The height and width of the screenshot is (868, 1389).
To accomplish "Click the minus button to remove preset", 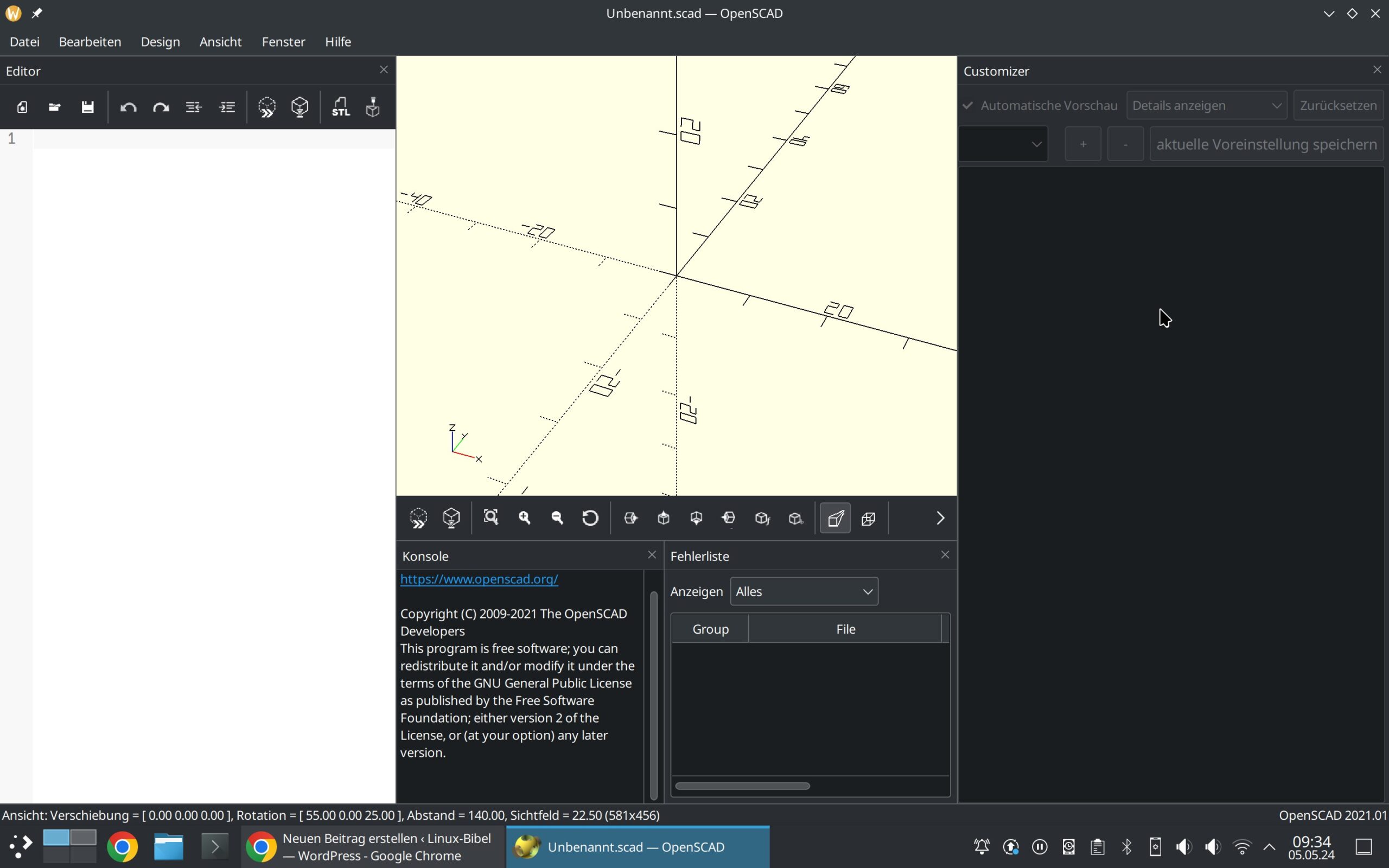I will click(1125, 144).
